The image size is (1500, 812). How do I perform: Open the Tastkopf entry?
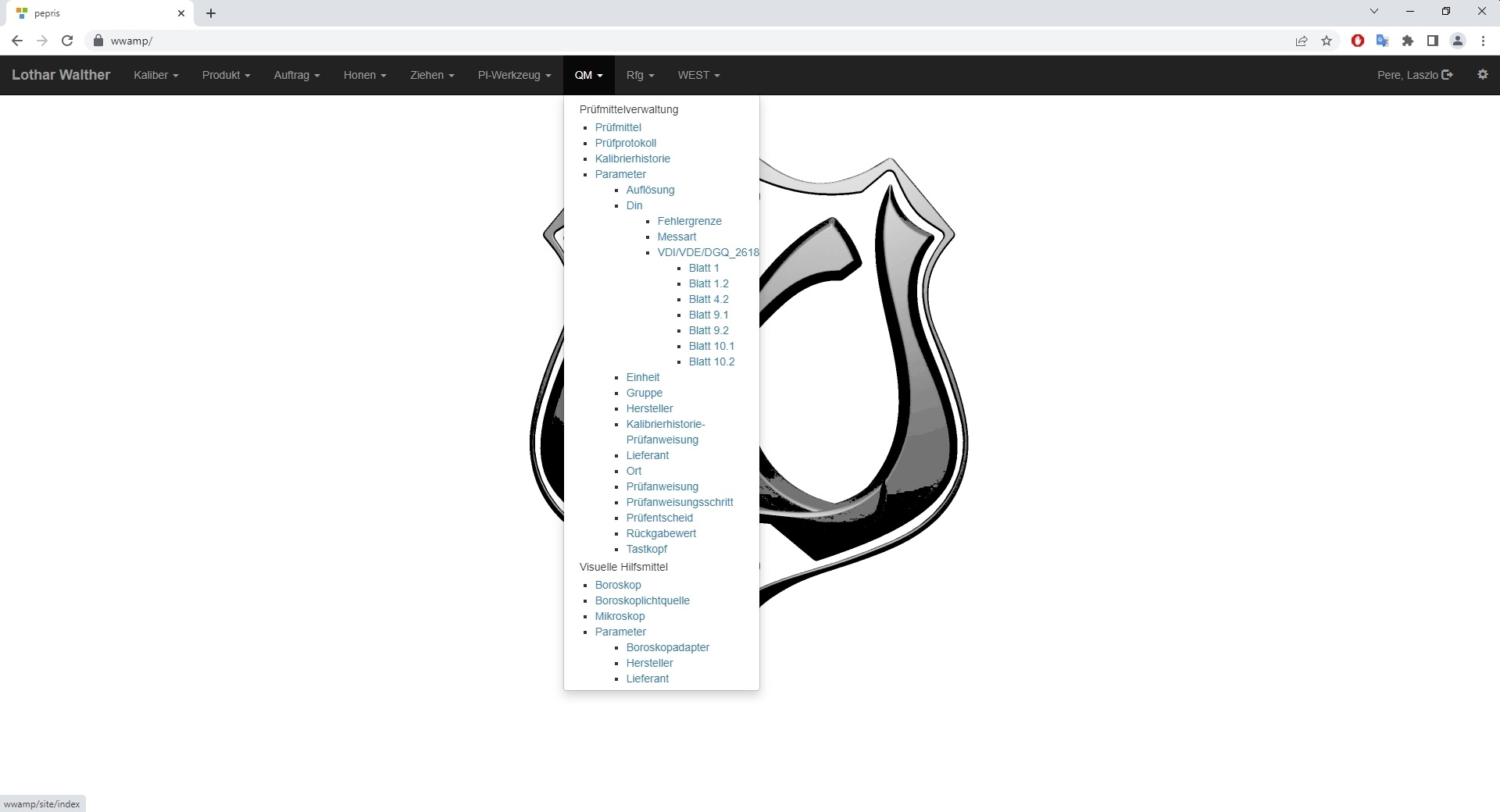(647, 549)
